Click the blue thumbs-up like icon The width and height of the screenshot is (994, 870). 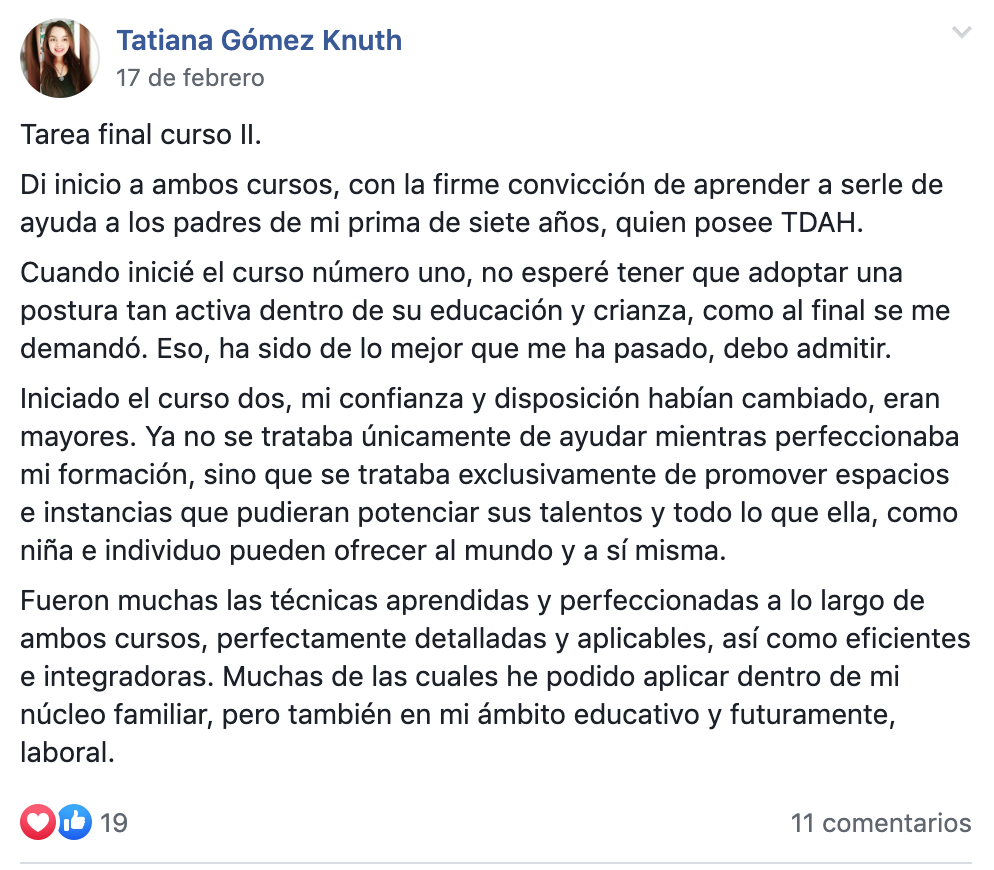(x=74, y=822)
